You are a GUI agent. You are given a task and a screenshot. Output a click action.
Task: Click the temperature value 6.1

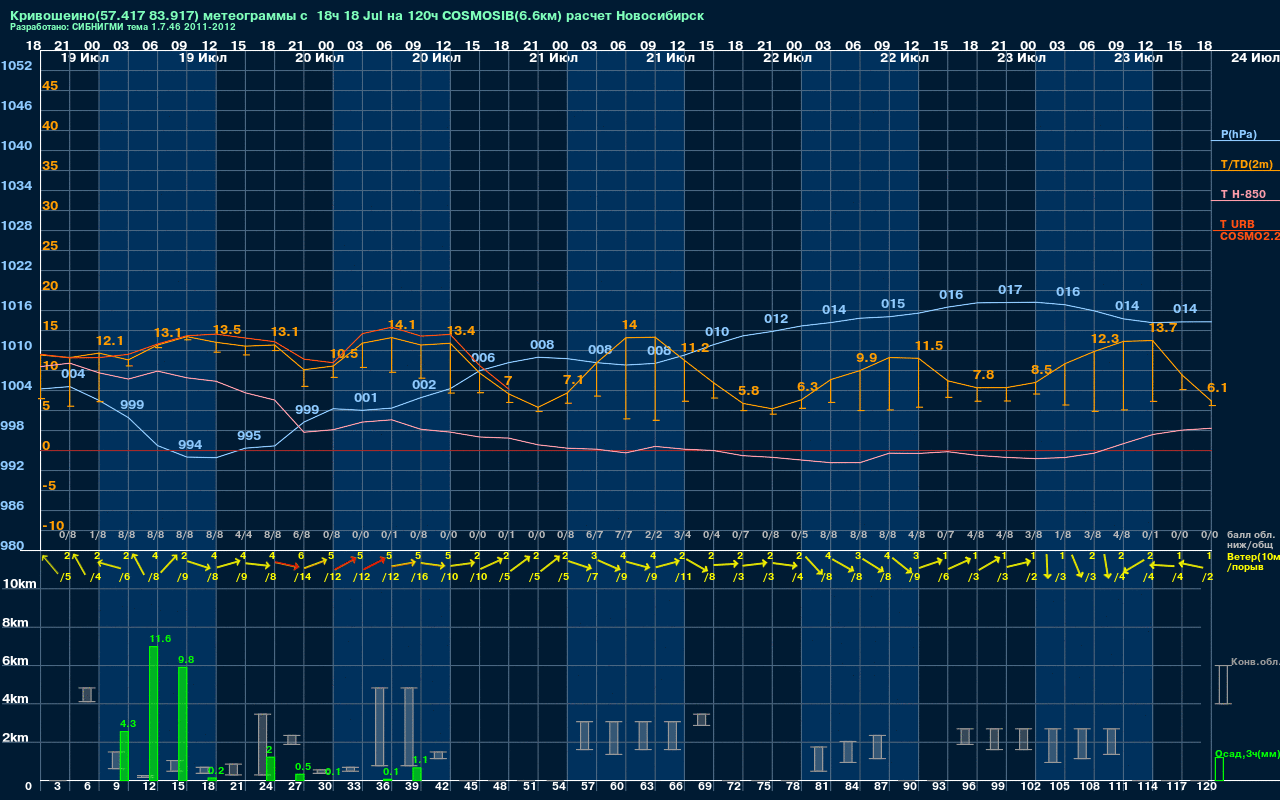pyautogui.click(x=1218, y=388)
